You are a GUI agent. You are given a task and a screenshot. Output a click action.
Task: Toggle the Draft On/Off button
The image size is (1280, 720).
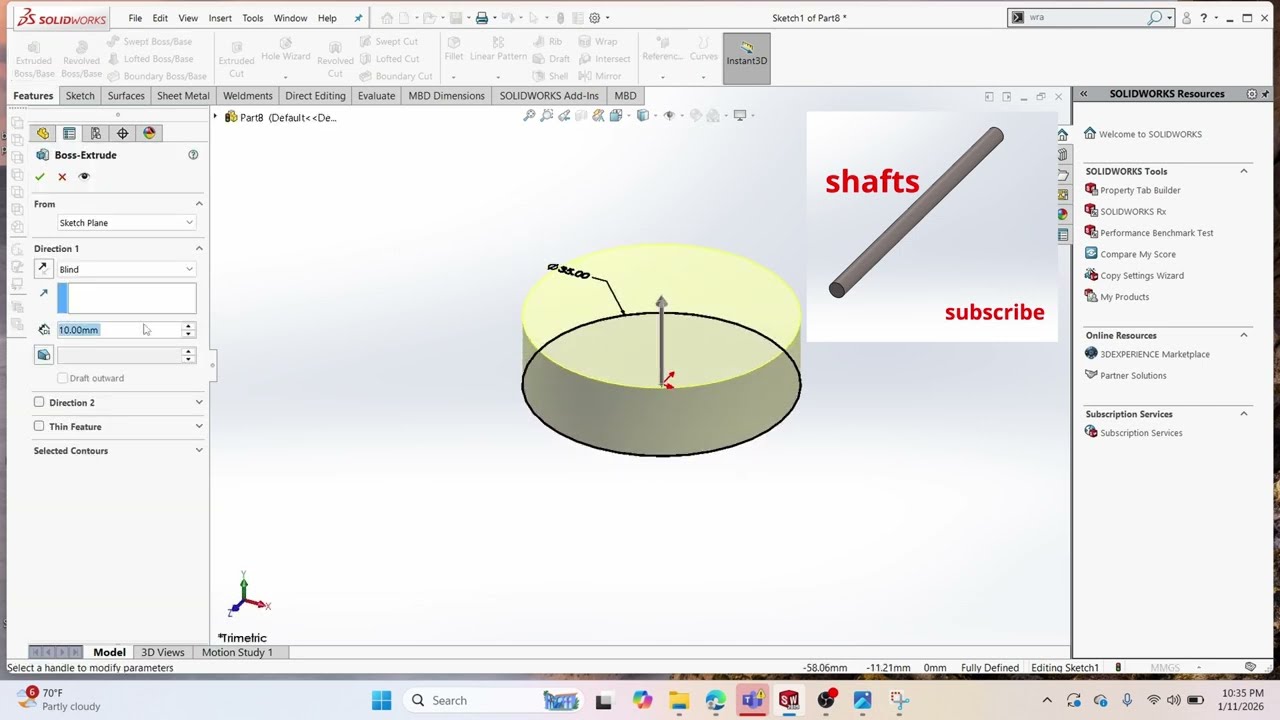coord(43,355)
